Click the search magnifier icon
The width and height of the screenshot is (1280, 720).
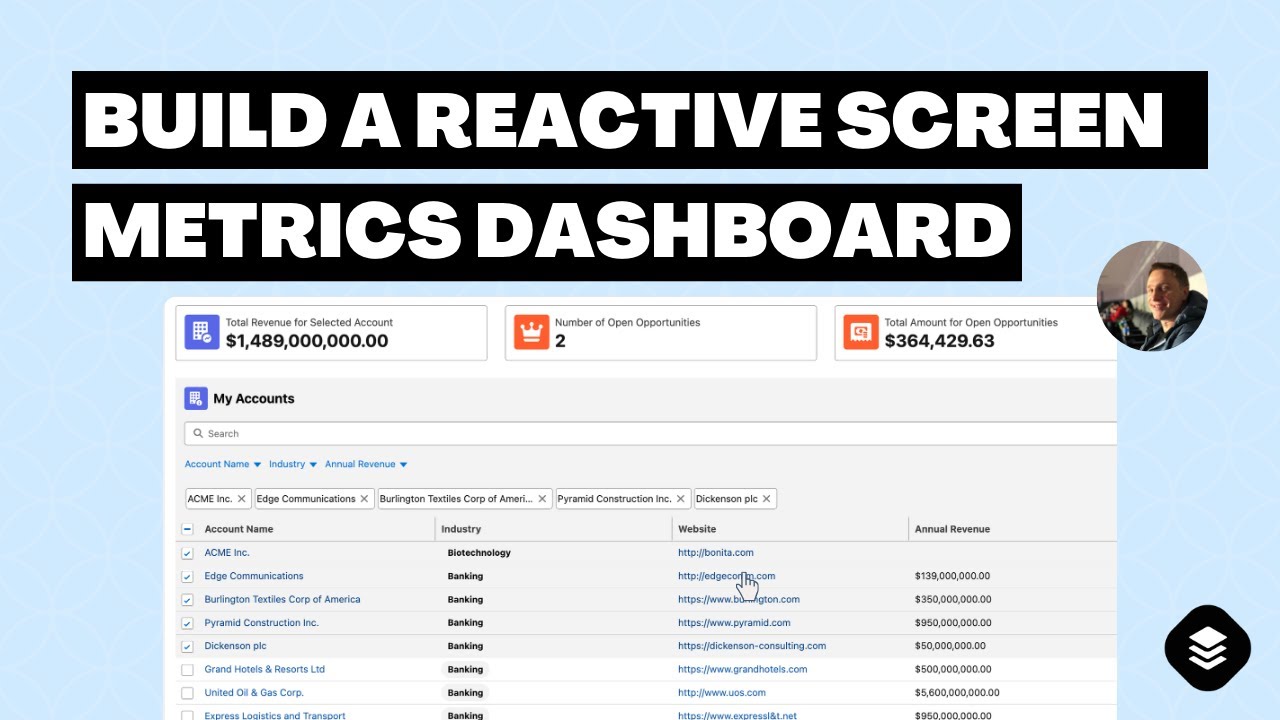pyautogui.click(x=199, y=434)
